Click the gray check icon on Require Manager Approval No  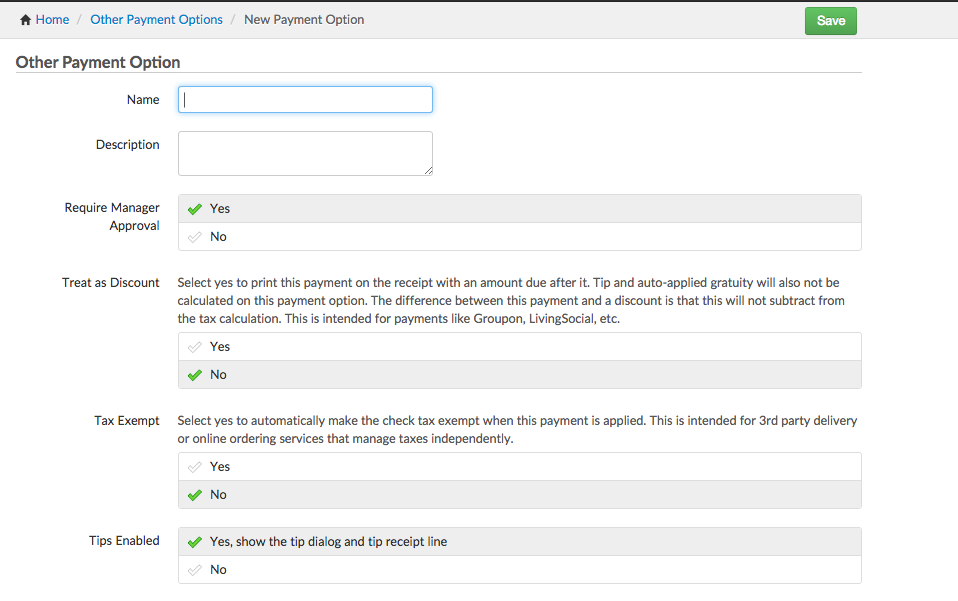point(195,236)
